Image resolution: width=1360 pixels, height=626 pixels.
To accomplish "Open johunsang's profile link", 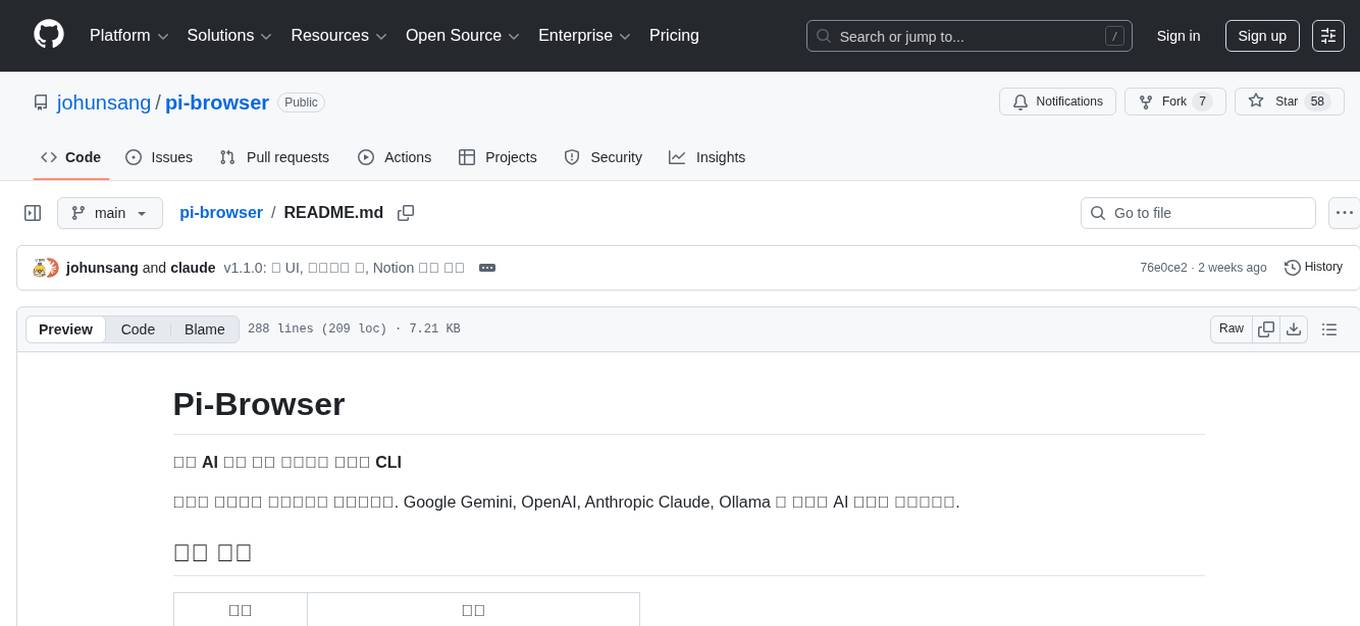I will [x=103, y=102].
